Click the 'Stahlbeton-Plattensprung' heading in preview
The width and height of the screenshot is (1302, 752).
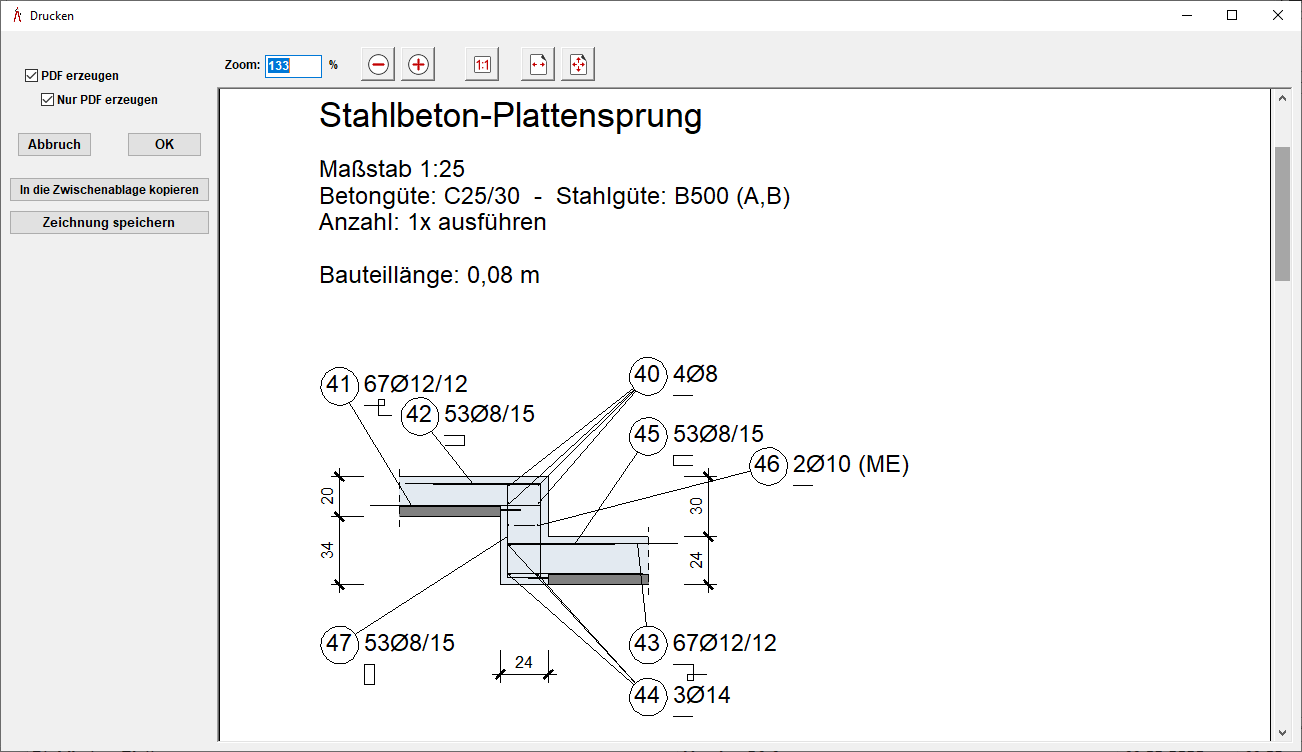tap(510, 117)
